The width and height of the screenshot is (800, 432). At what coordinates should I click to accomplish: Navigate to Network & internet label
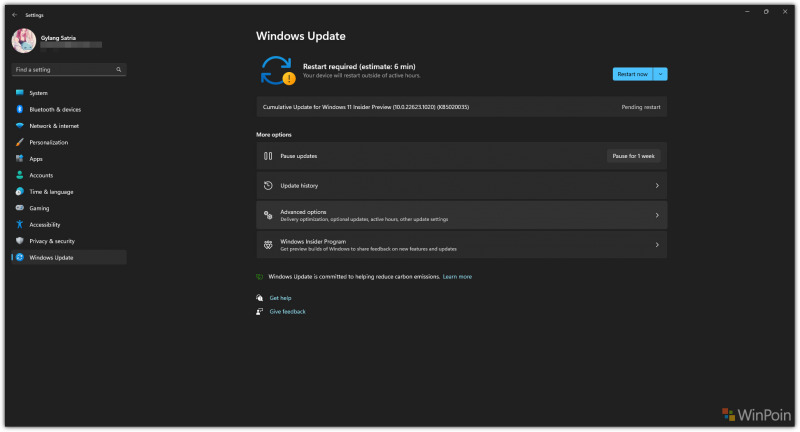[54, 125]
